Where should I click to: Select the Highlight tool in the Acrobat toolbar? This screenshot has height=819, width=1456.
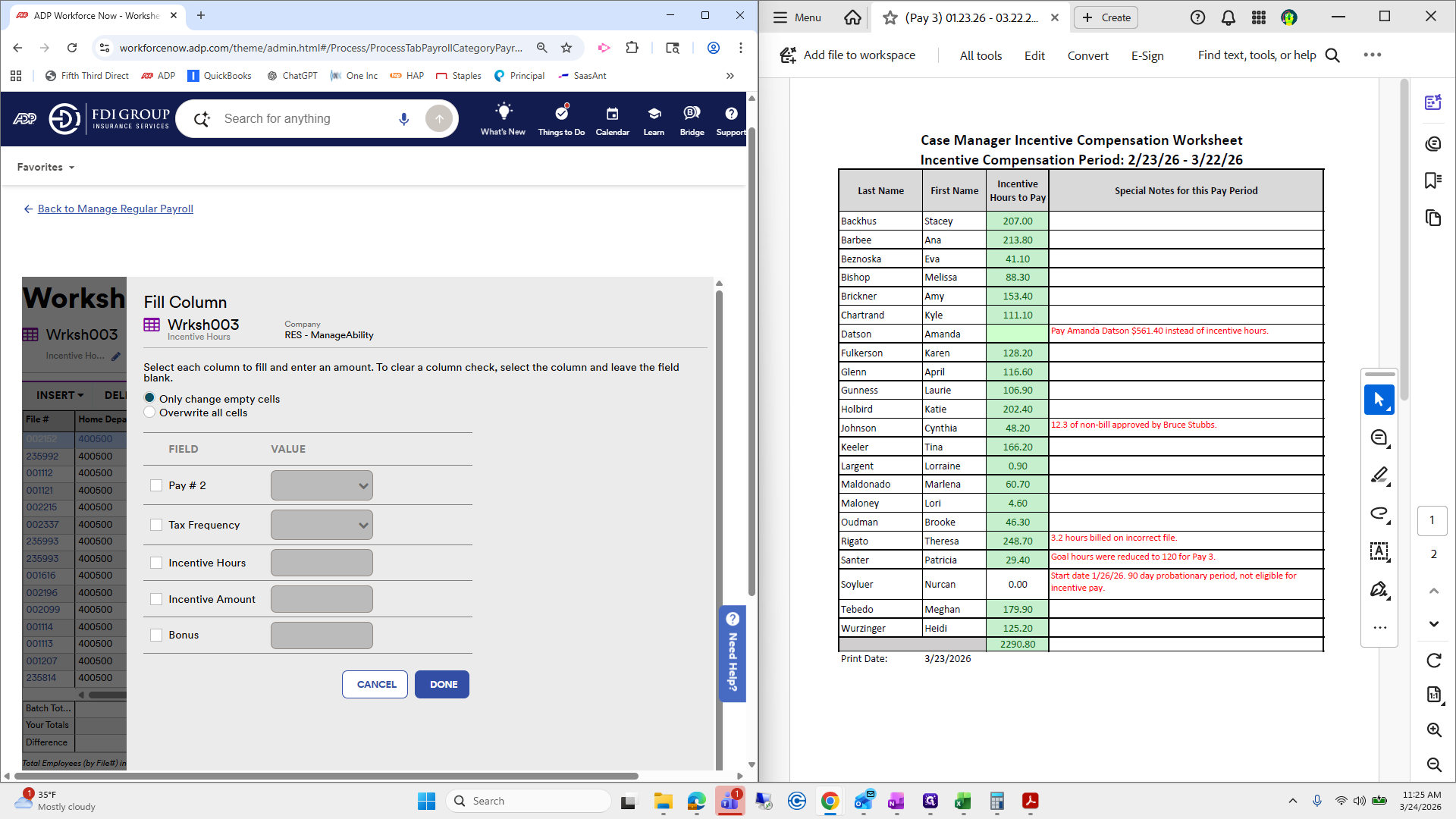(x=1379, y=475)
